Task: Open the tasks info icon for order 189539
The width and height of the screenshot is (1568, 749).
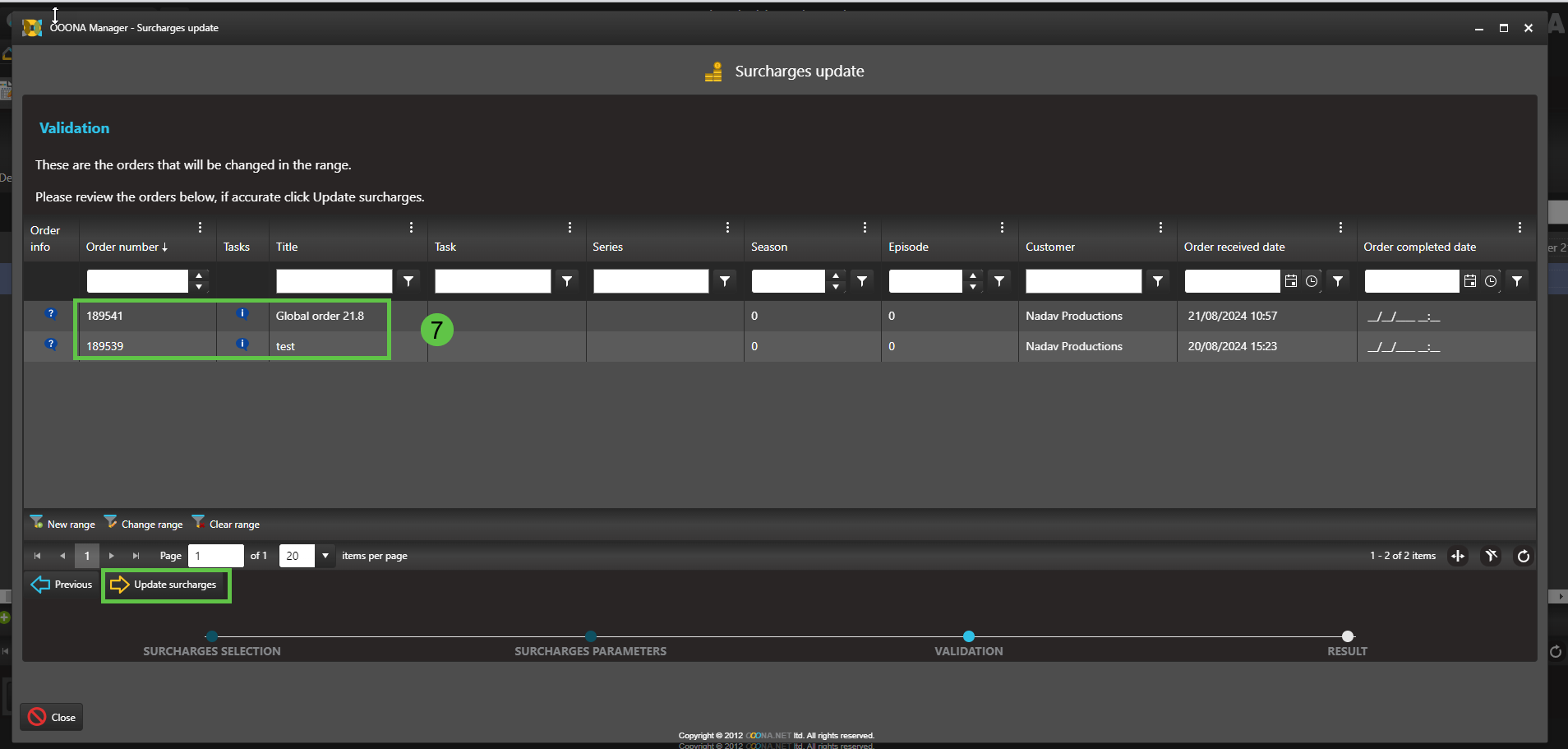Action: click(x=242, y=344)
